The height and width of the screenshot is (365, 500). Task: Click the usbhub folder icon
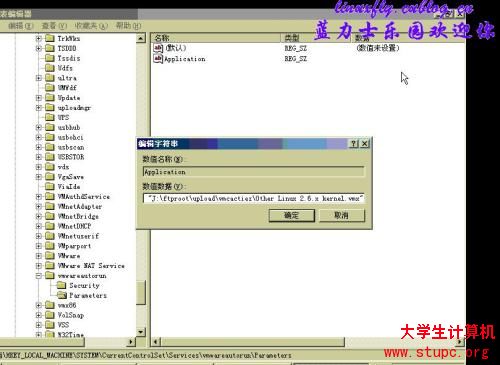(x=50, y=127)
